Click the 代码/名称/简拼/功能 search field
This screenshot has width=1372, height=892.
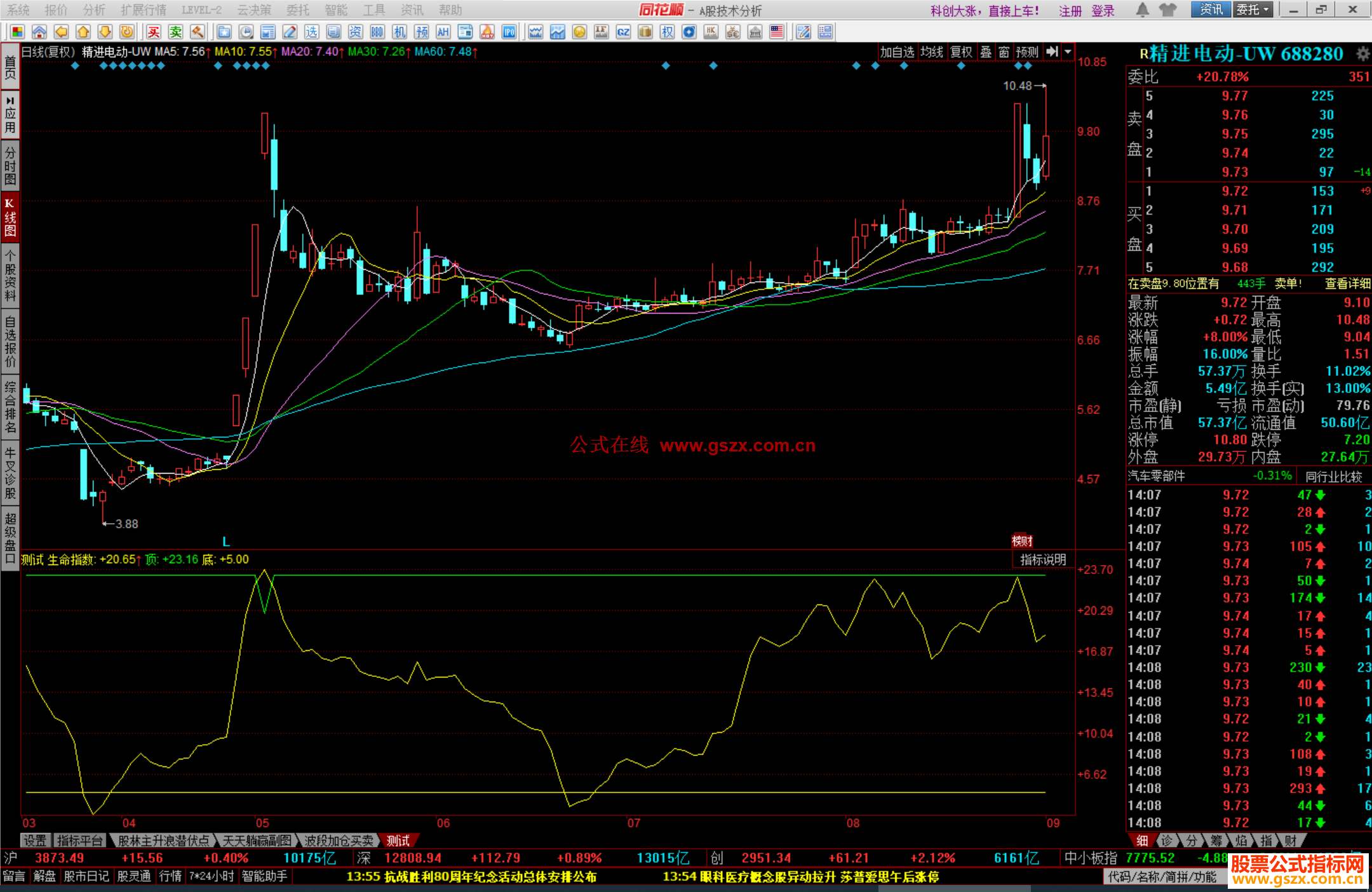pos(1162,877)
